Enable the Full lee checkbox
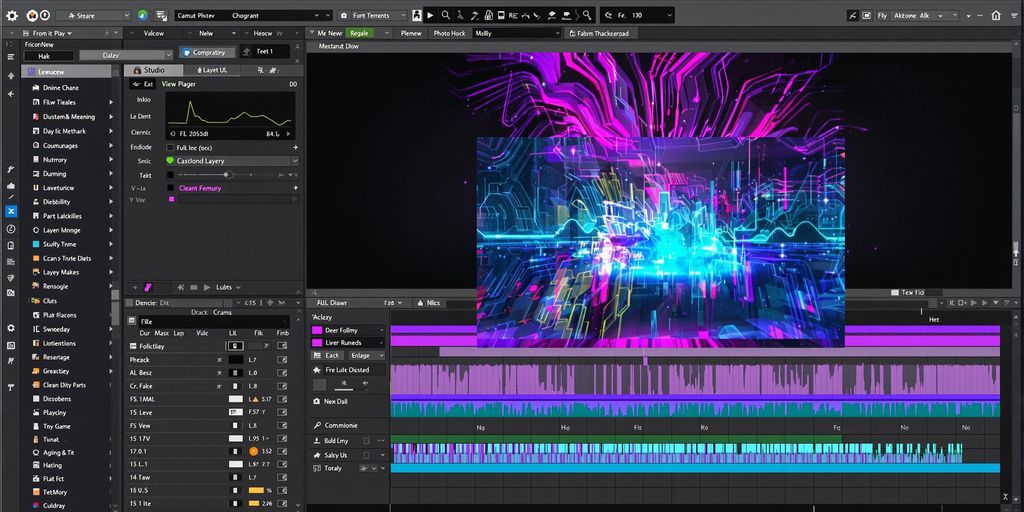Screen dimensions: 1024x512 pos(170,147)
